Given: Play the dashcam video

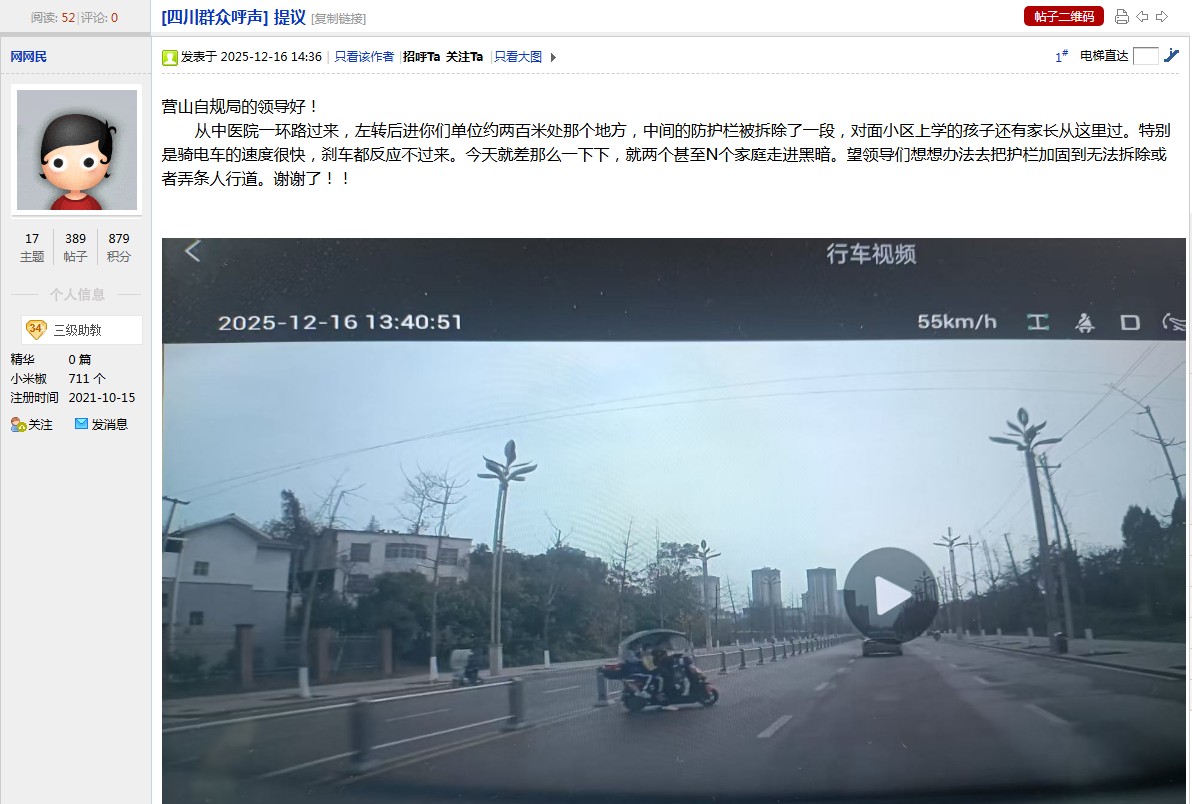Looking at the screenshot, I should point(890,595).
